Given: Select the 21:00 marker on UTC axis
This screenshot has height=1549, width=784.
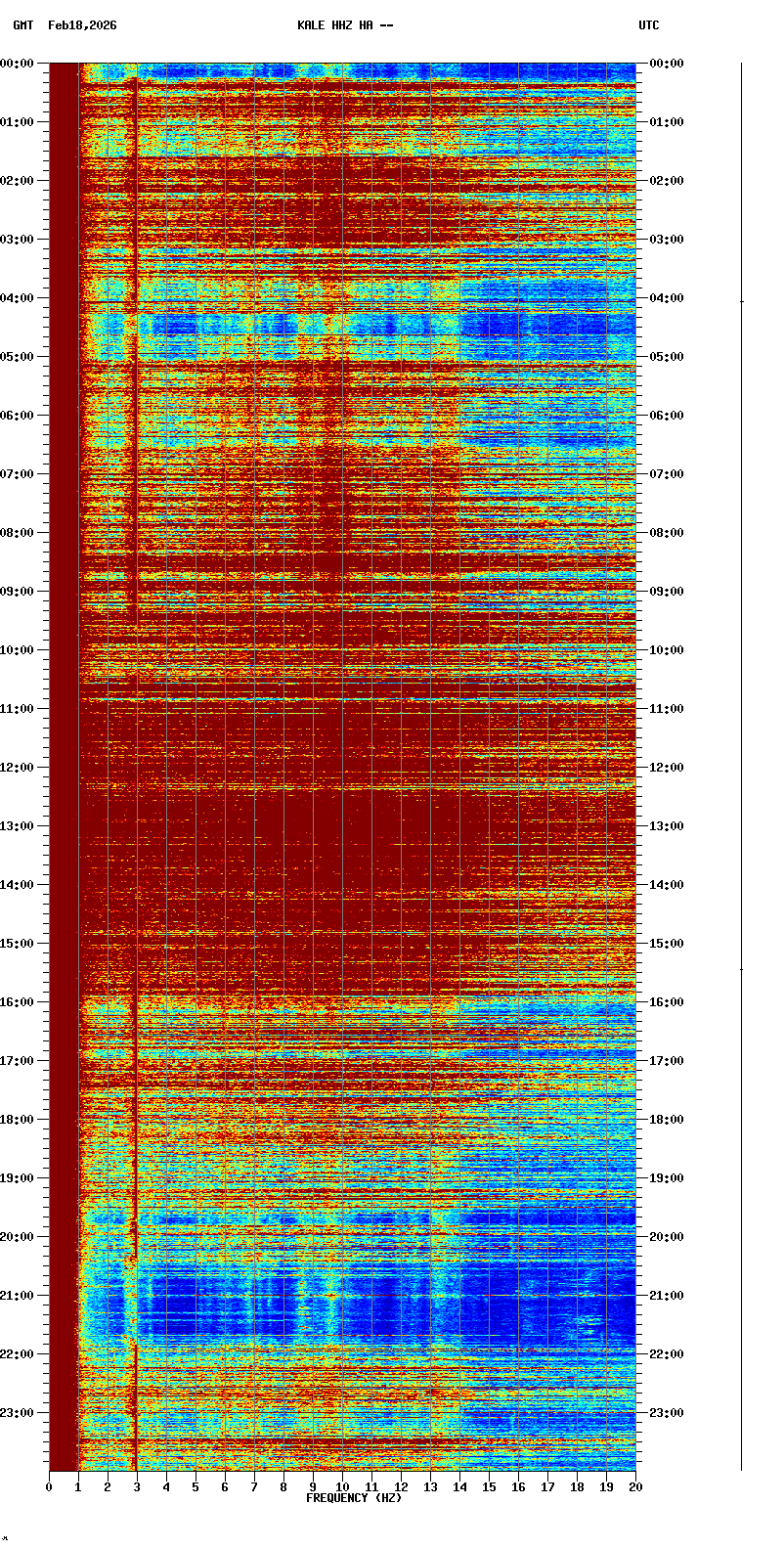Looking at the screenshot, I should click(x=667, y=1296).
